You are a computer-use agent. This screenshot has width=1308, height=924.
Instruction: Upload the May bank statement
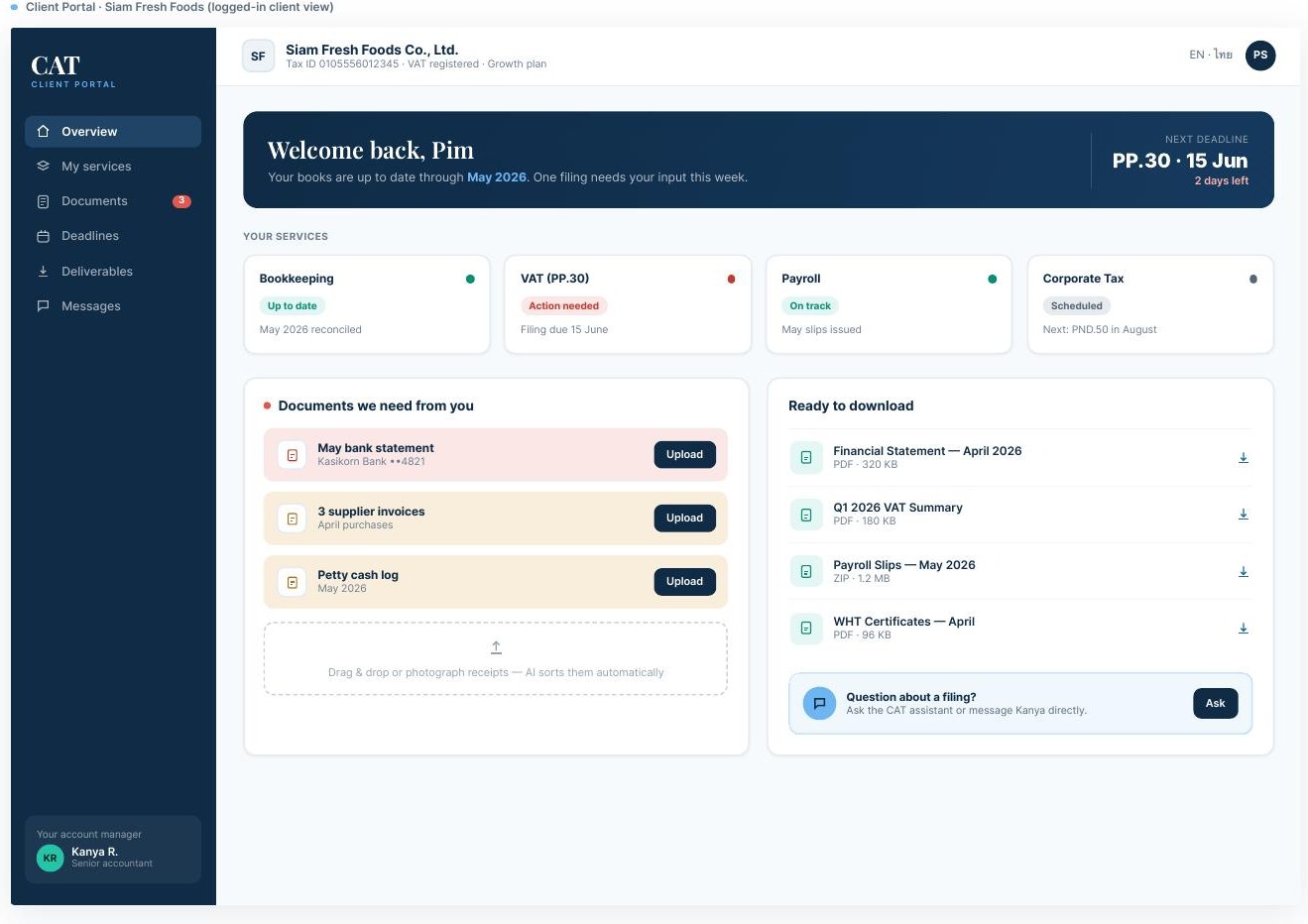[684, 454]
